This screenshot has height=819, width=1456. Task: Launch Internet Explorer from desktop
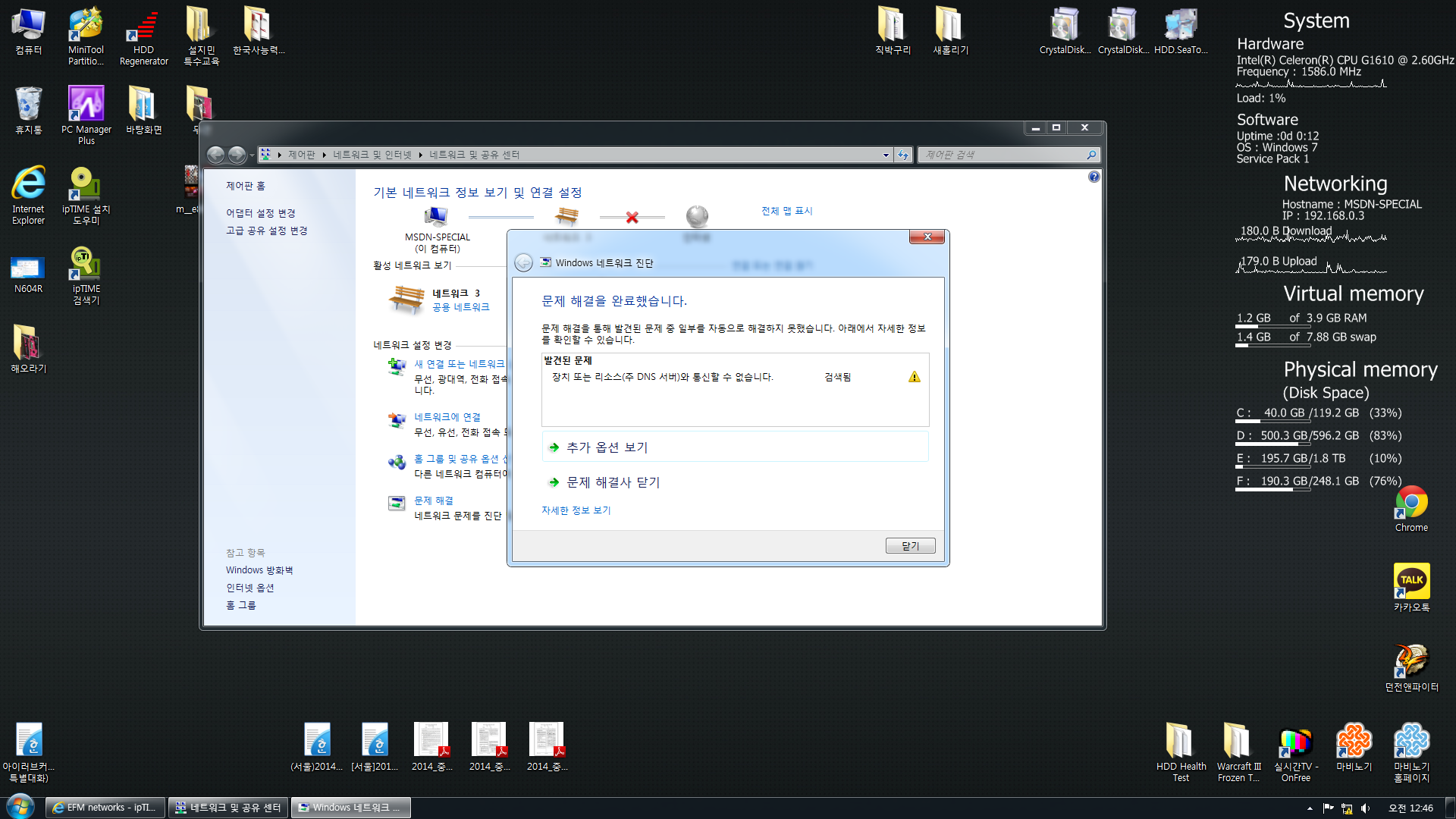tap(28, 195)
